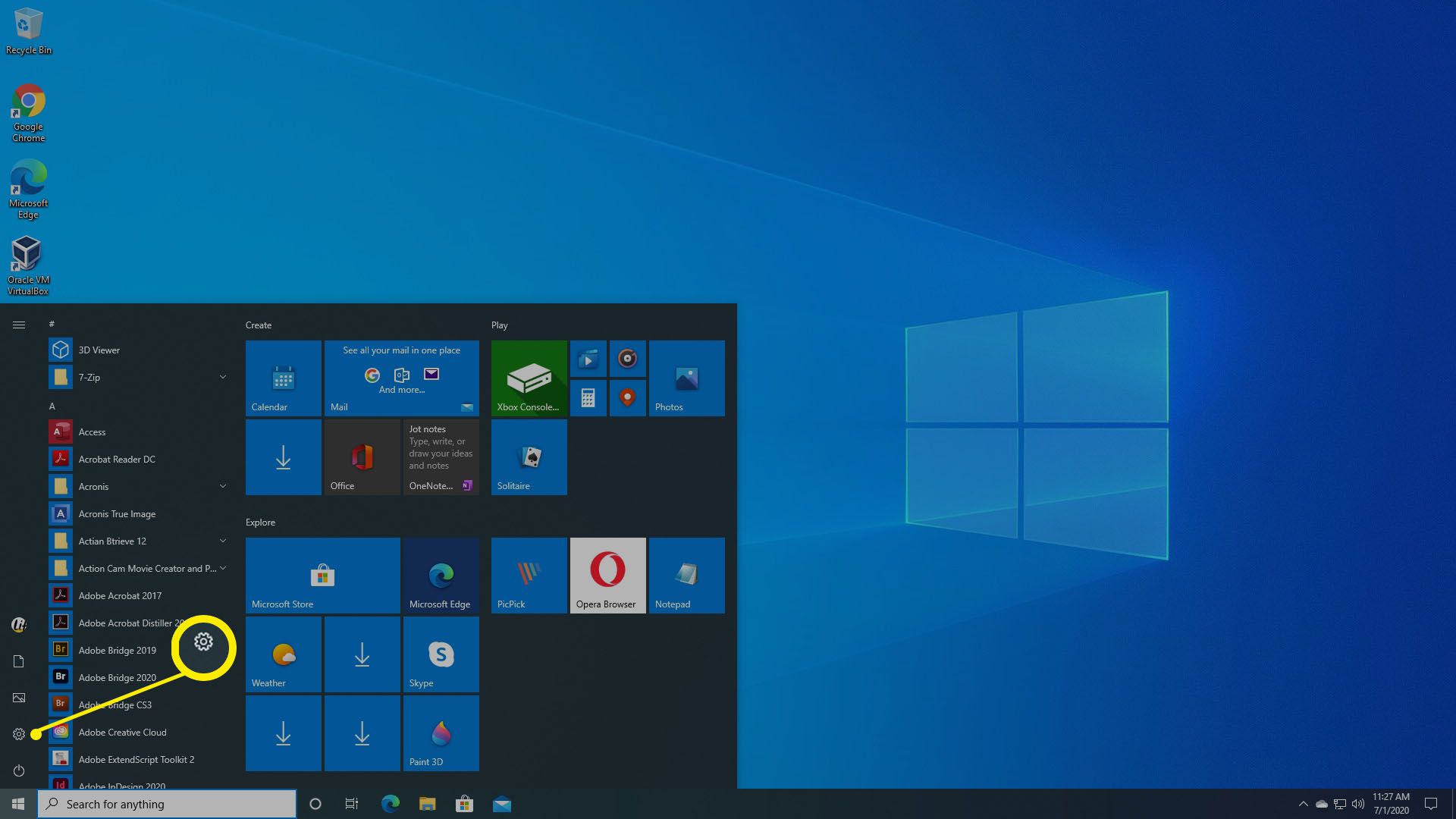
Task: Launch the PicPick tile
Action: pos(529,576)
